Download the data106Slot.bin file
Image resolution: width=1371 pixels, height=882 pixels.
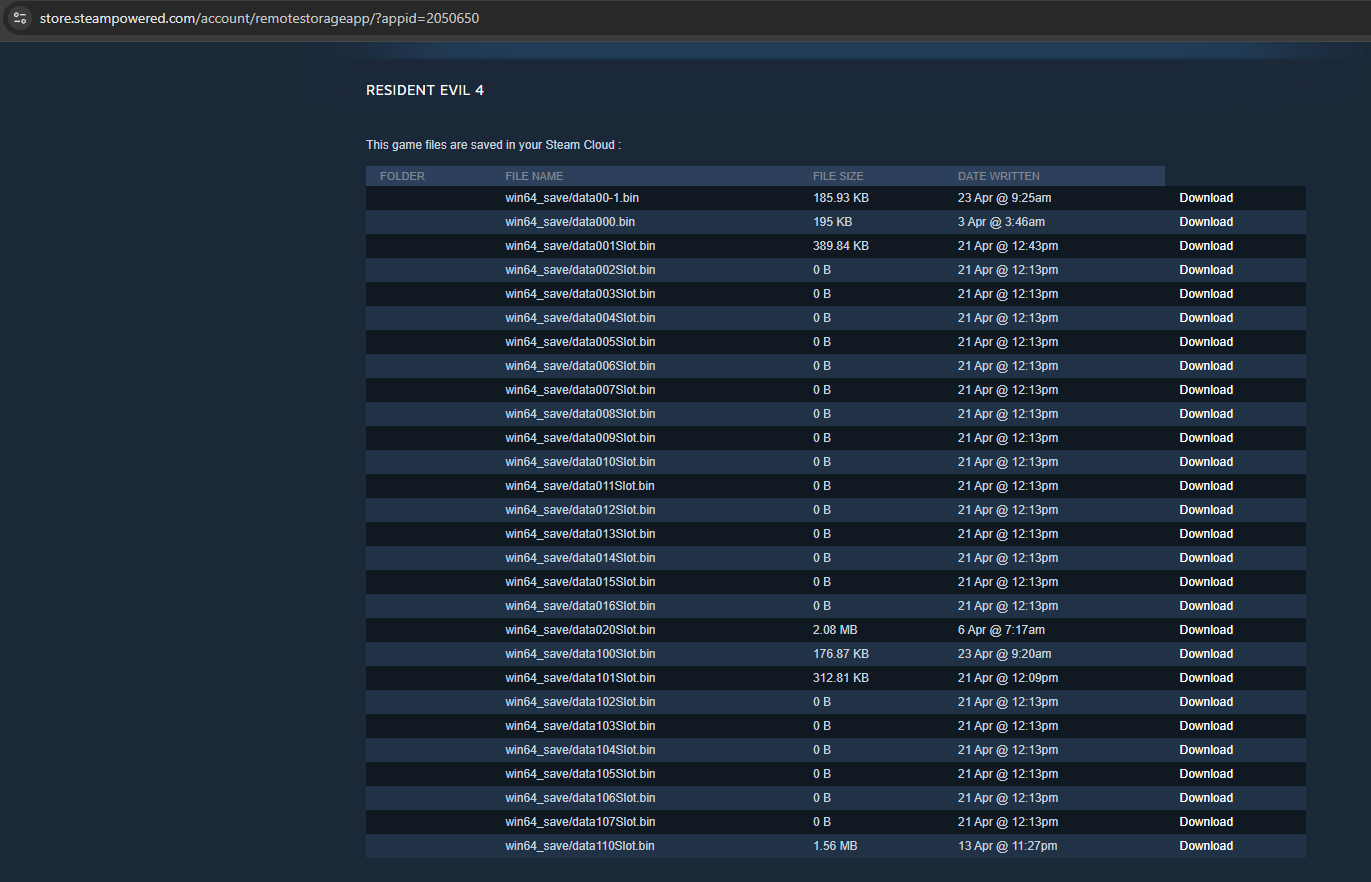click(x=1206, y=798)
